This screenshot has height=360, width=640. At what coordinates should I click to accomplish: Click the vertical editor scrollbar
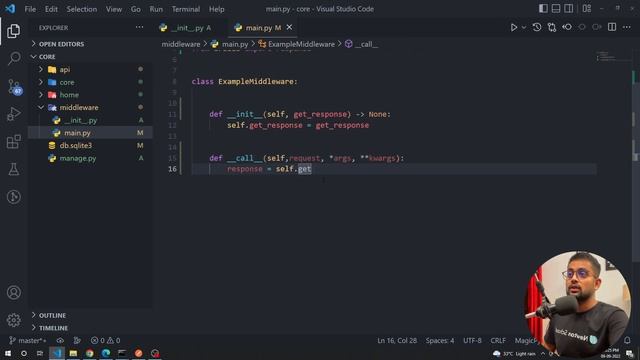point(635,157)
